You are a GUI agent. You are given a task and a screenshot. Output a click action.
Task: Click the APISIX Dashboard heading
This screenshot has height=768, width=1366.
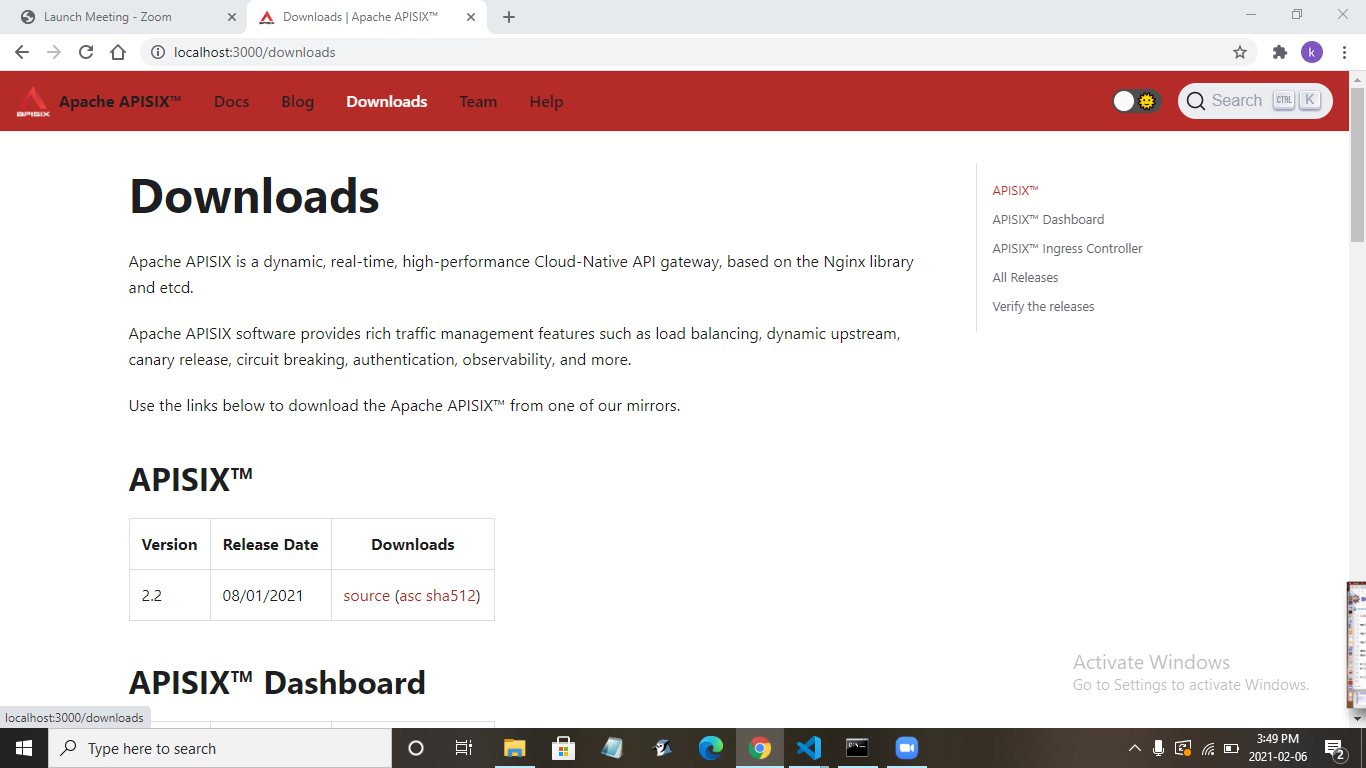tap(277, 682)
